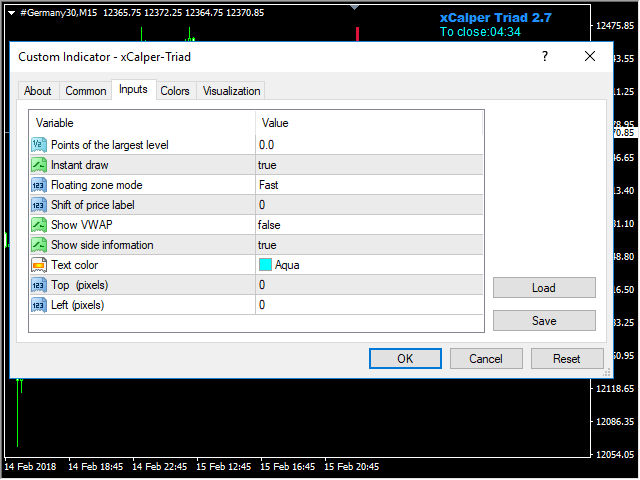The width and height of the screenshot is (640, 480).
Task: Click the Aqua color swatch
Action: pos(265,265)
